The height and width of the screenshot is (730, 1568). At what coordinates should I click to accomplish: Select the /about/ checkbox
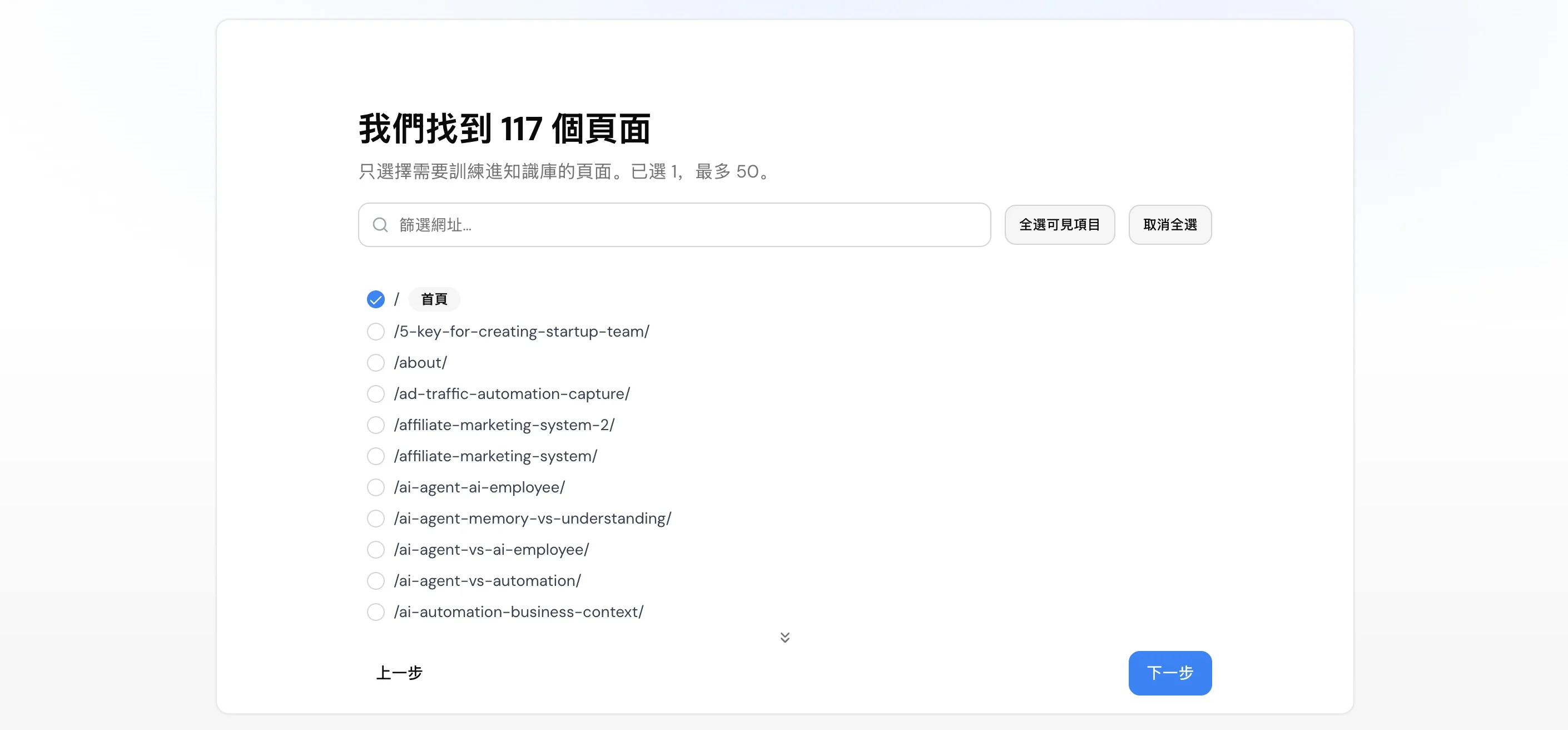click(x=375, y=363)
